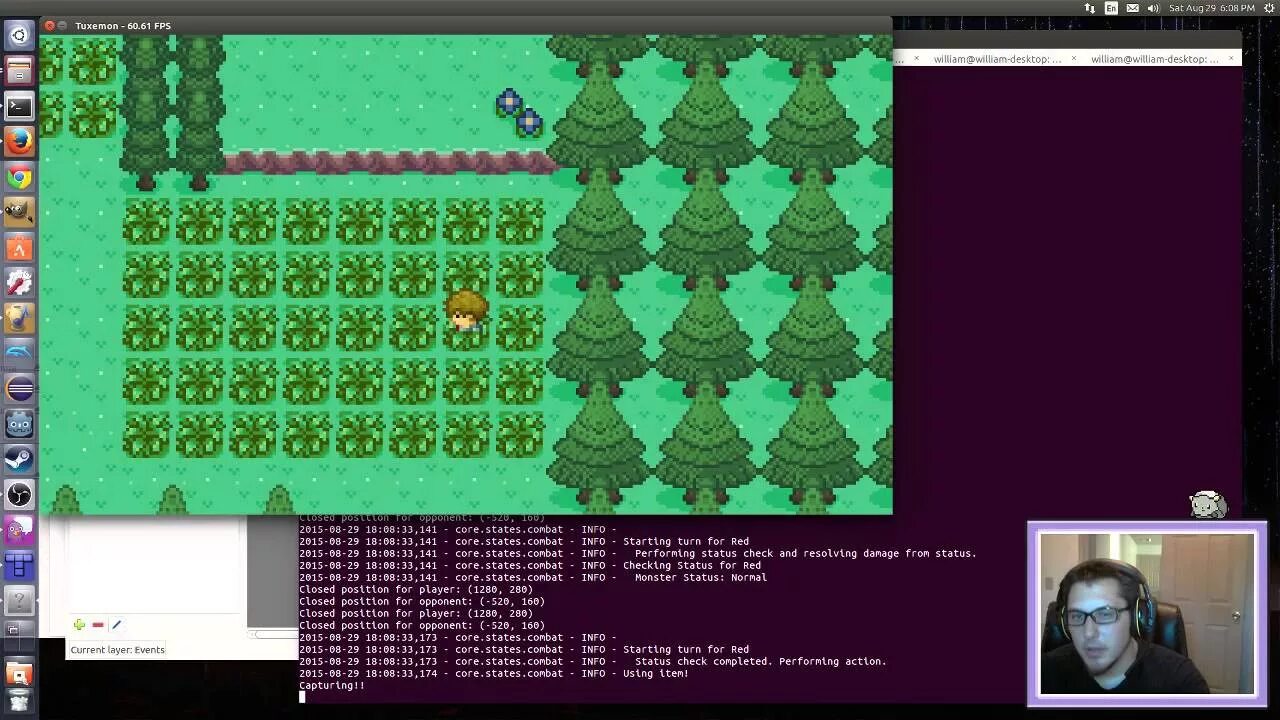The width and height of the screenshot is (1280, 720).
Task: Open the mail indicator in top panel
Action: pyautogui.click(x=1133, y=8)
